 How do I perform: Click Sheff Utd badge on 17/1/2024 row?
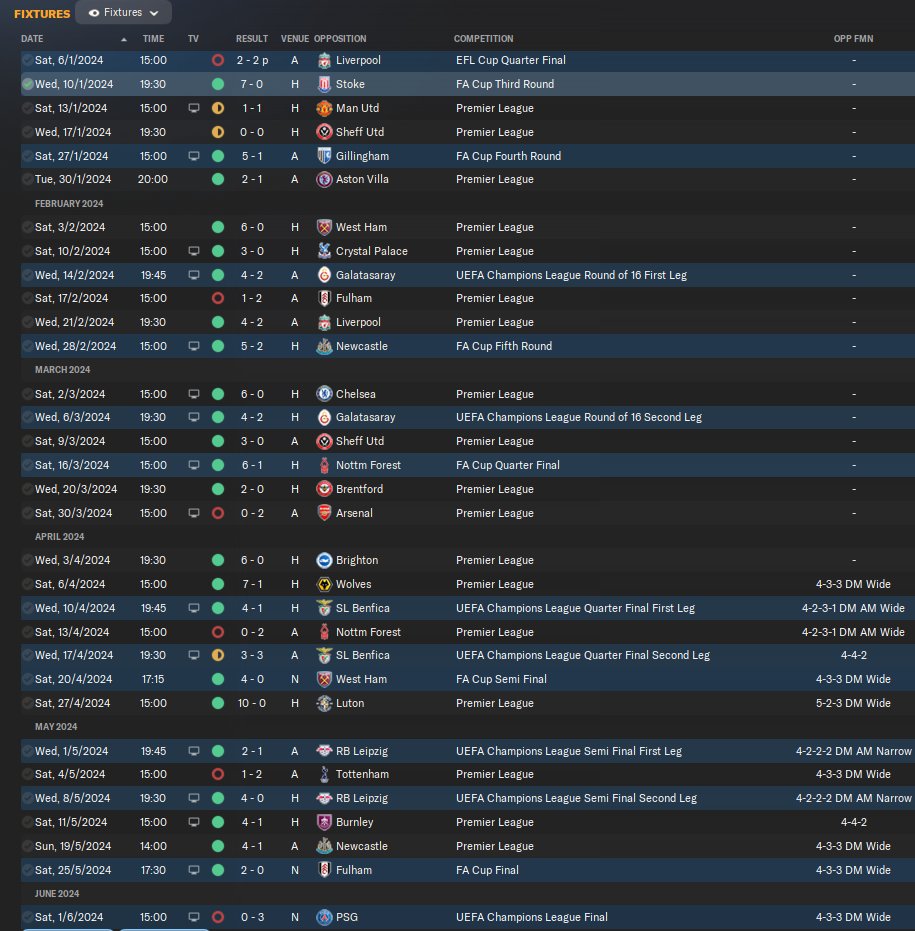pos(324,132)
